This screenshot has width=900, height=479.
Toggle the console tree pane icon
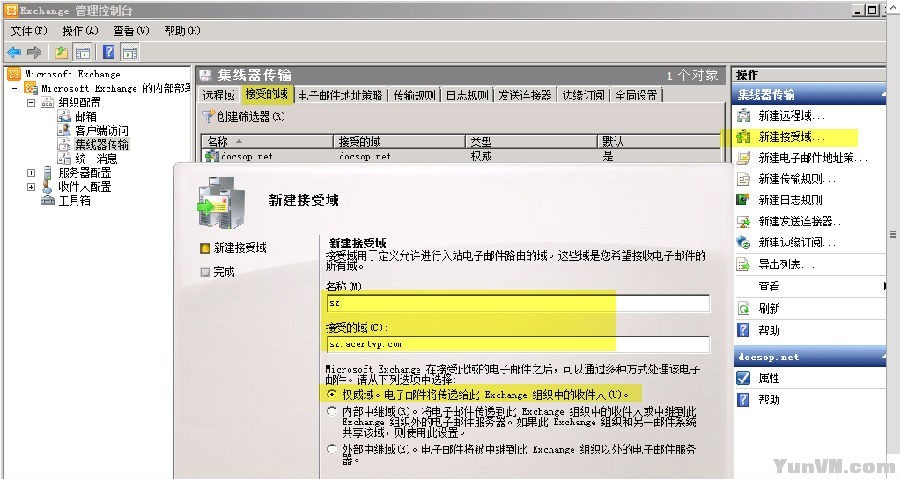[83, 53]
